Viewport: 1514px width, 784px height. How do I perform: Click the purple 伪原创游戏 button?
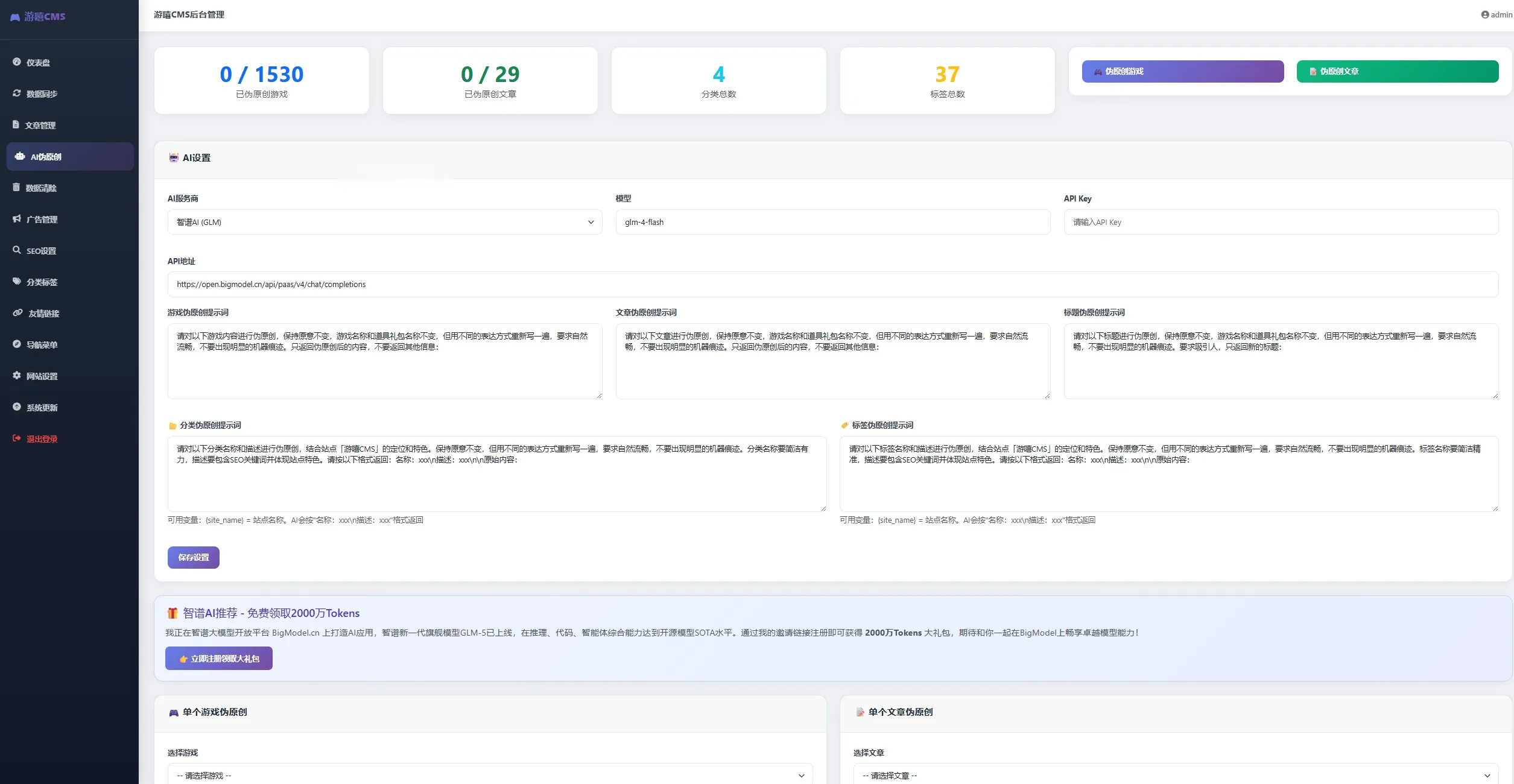[1182, 71]
